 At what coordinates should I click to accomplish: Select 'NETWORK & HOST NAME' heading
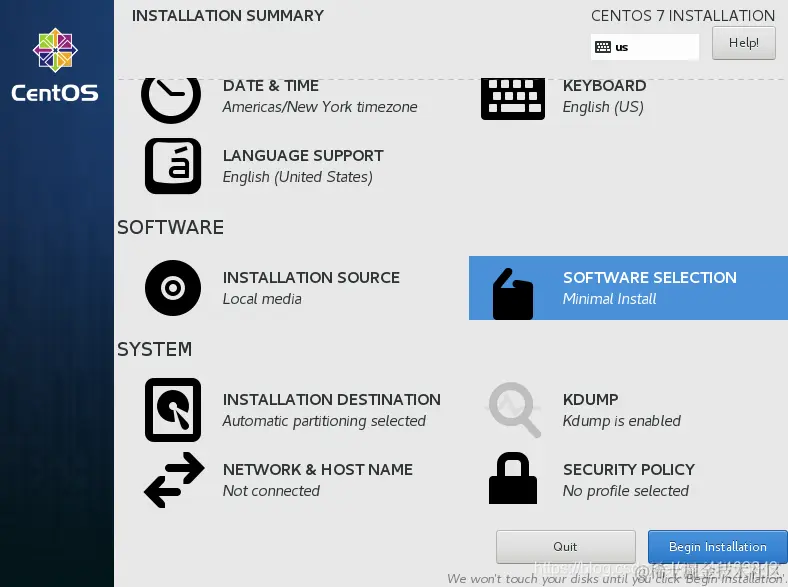click(x=318, y=470)
